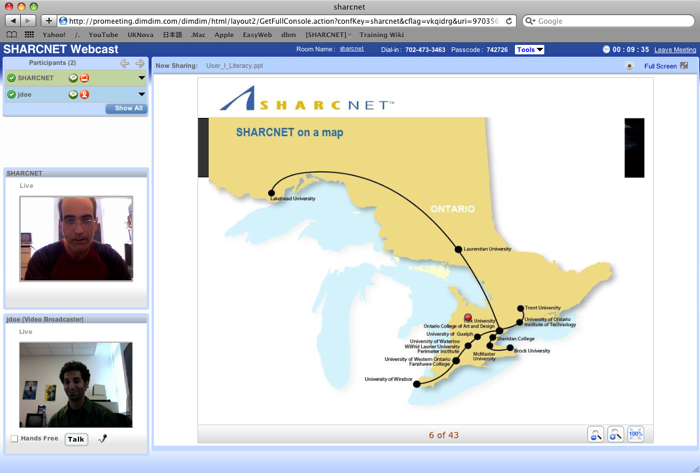
Task: Click the 100% zoom reset icon
Action: click(x=635, y=434)
